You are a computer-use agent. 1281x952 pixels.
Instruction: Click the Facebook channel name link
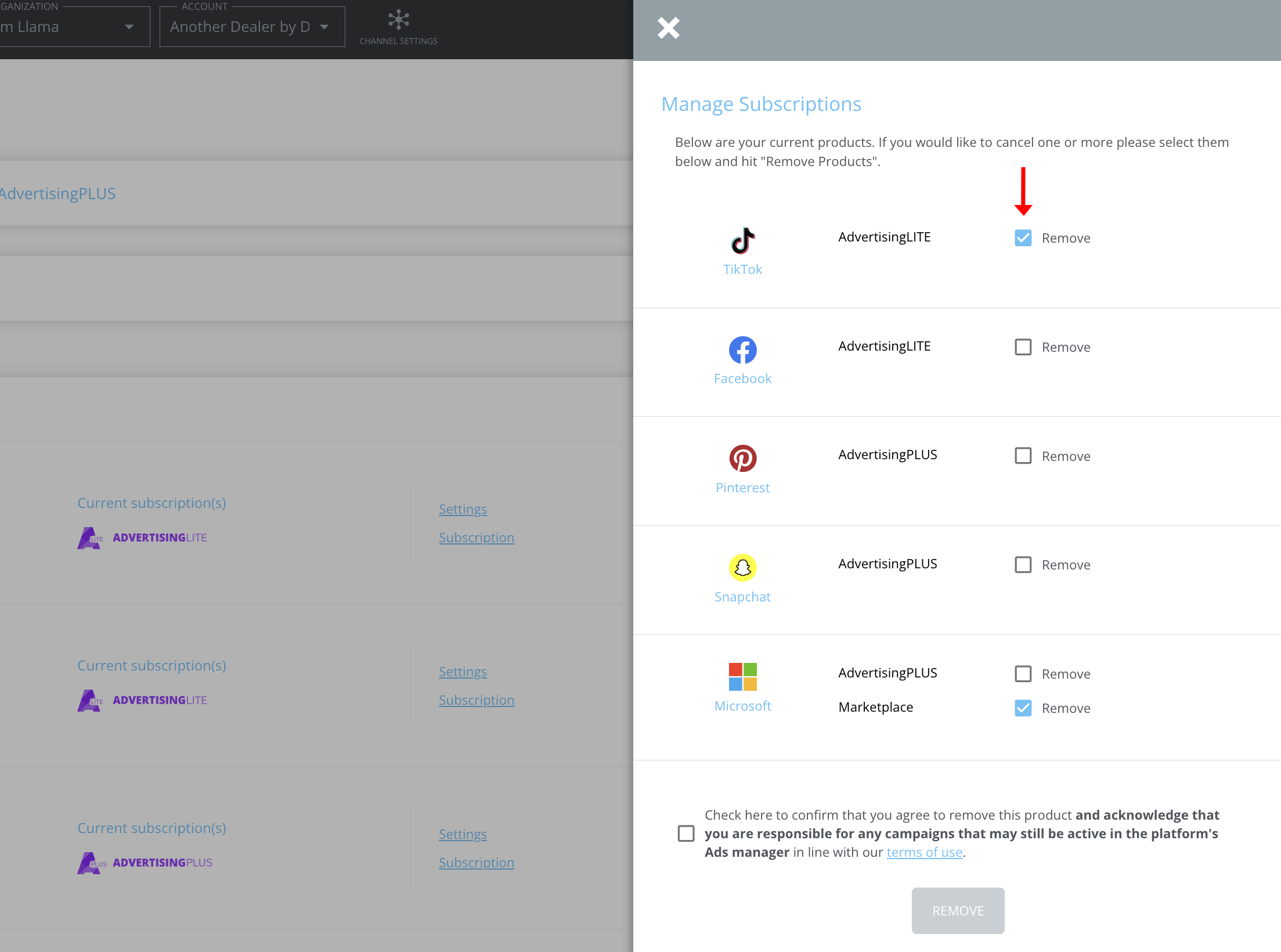pos(742,378)
